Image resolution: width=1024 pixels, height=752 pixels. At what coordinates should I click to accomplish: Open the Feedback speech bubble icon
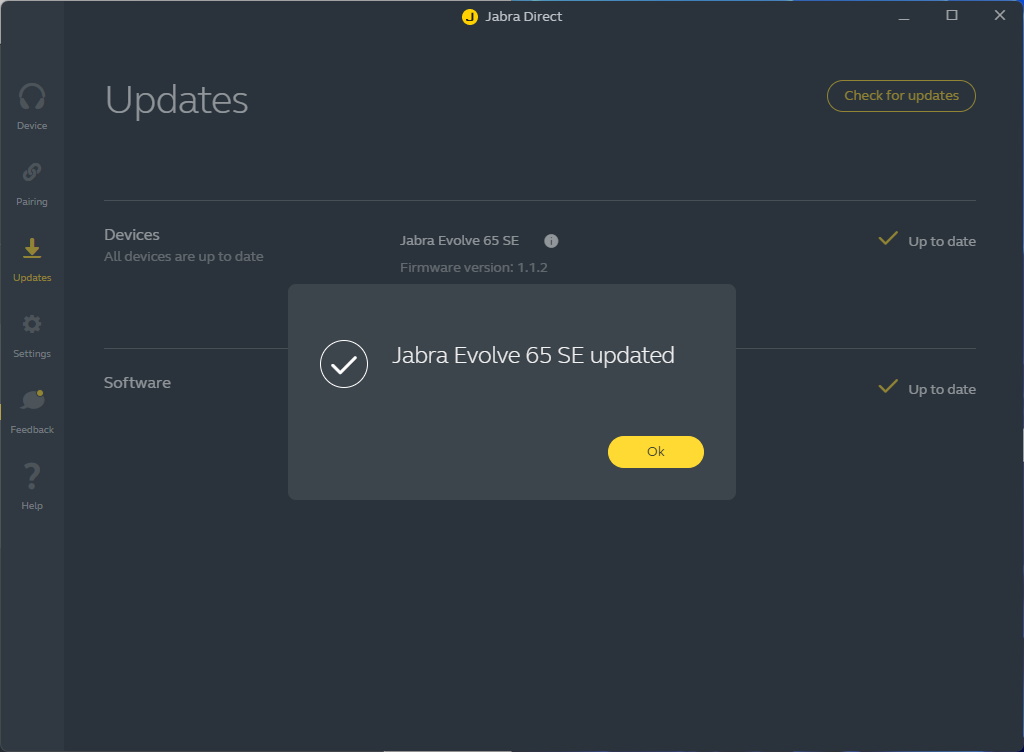coord(32,400)
